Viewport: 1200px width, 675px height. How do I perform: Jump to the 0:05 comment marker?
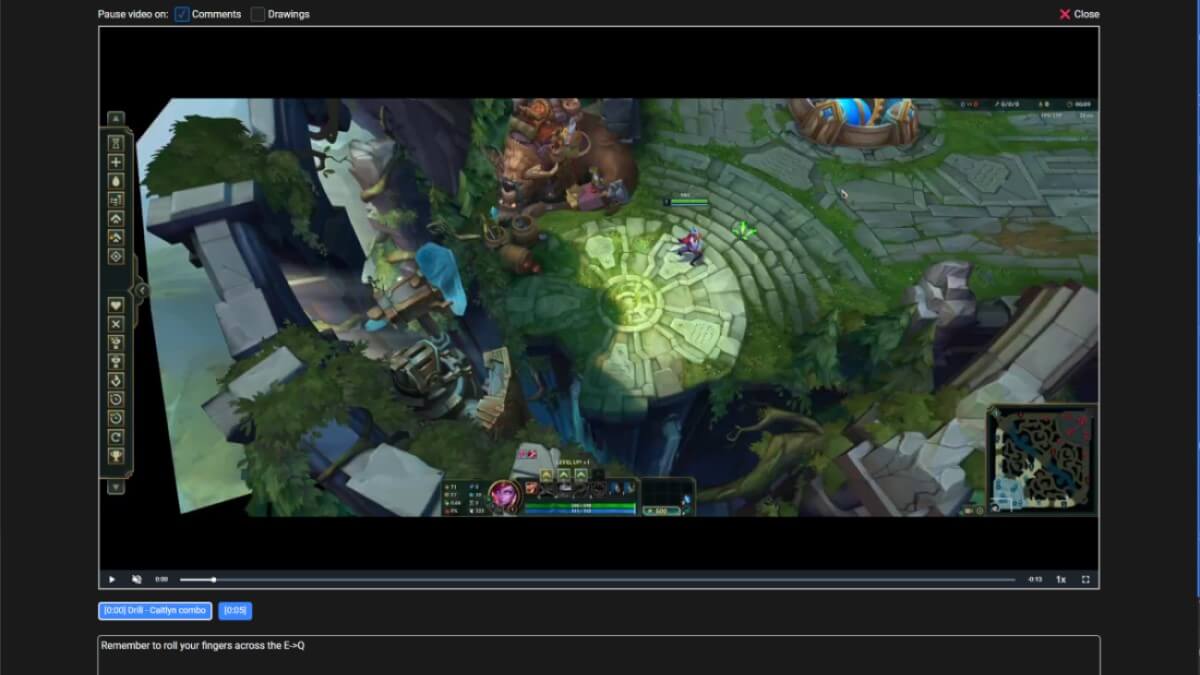[235, 610]
